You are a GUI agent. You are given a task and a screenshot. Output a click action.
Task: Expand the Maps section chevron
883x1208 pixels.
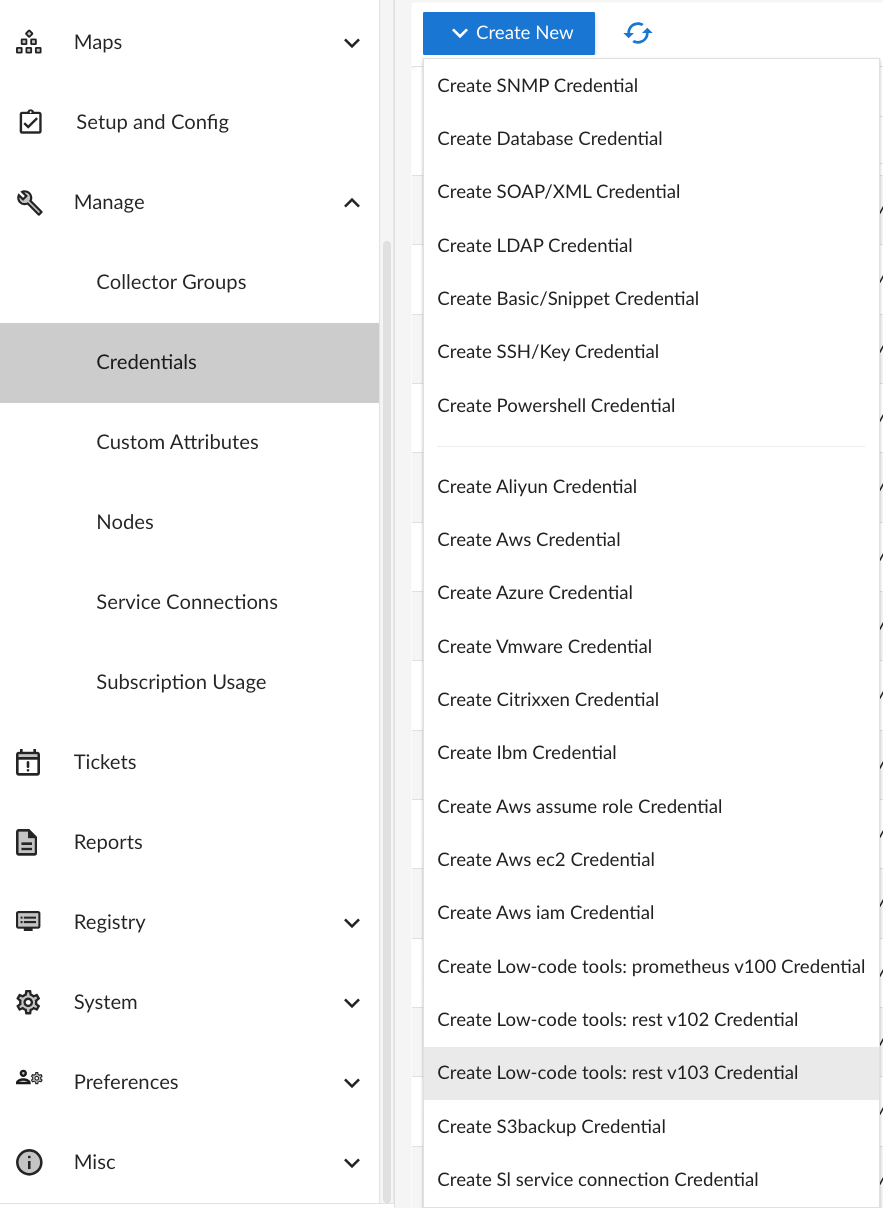[352, 43]
